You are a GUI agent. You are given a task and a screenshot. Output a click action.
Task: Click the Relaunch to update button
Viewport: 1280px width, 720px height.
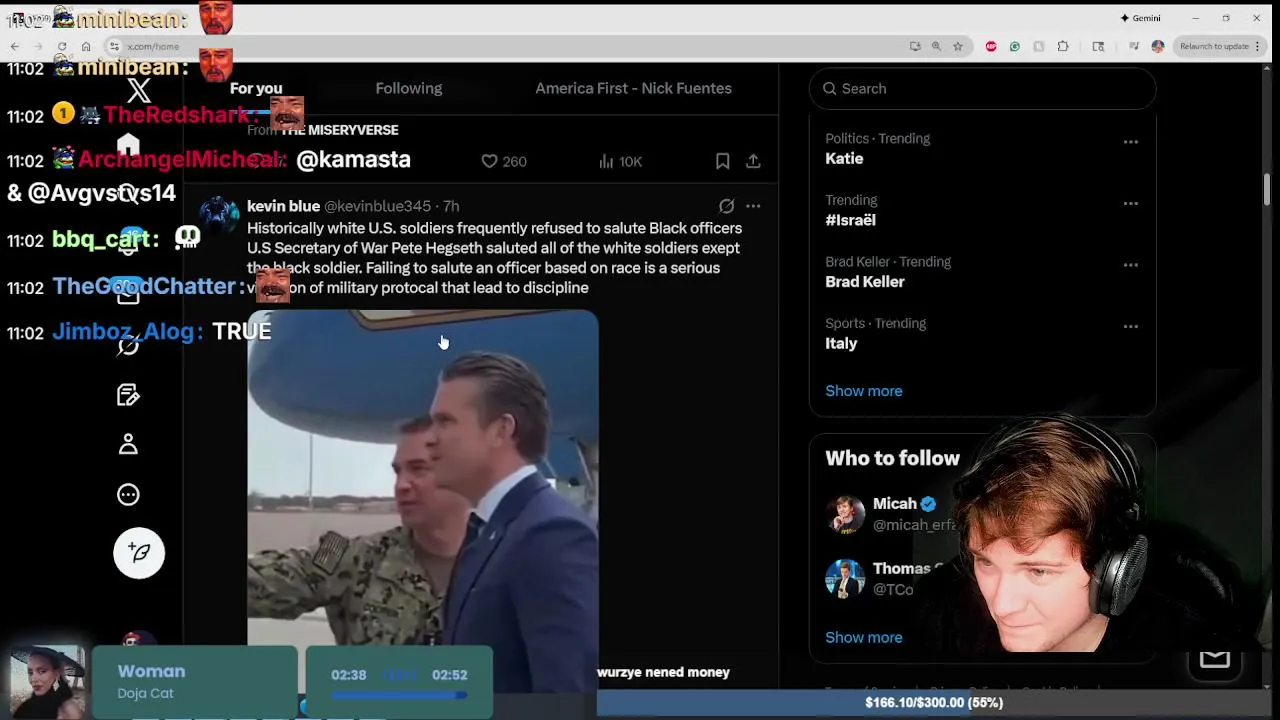tap(1214, 46)
